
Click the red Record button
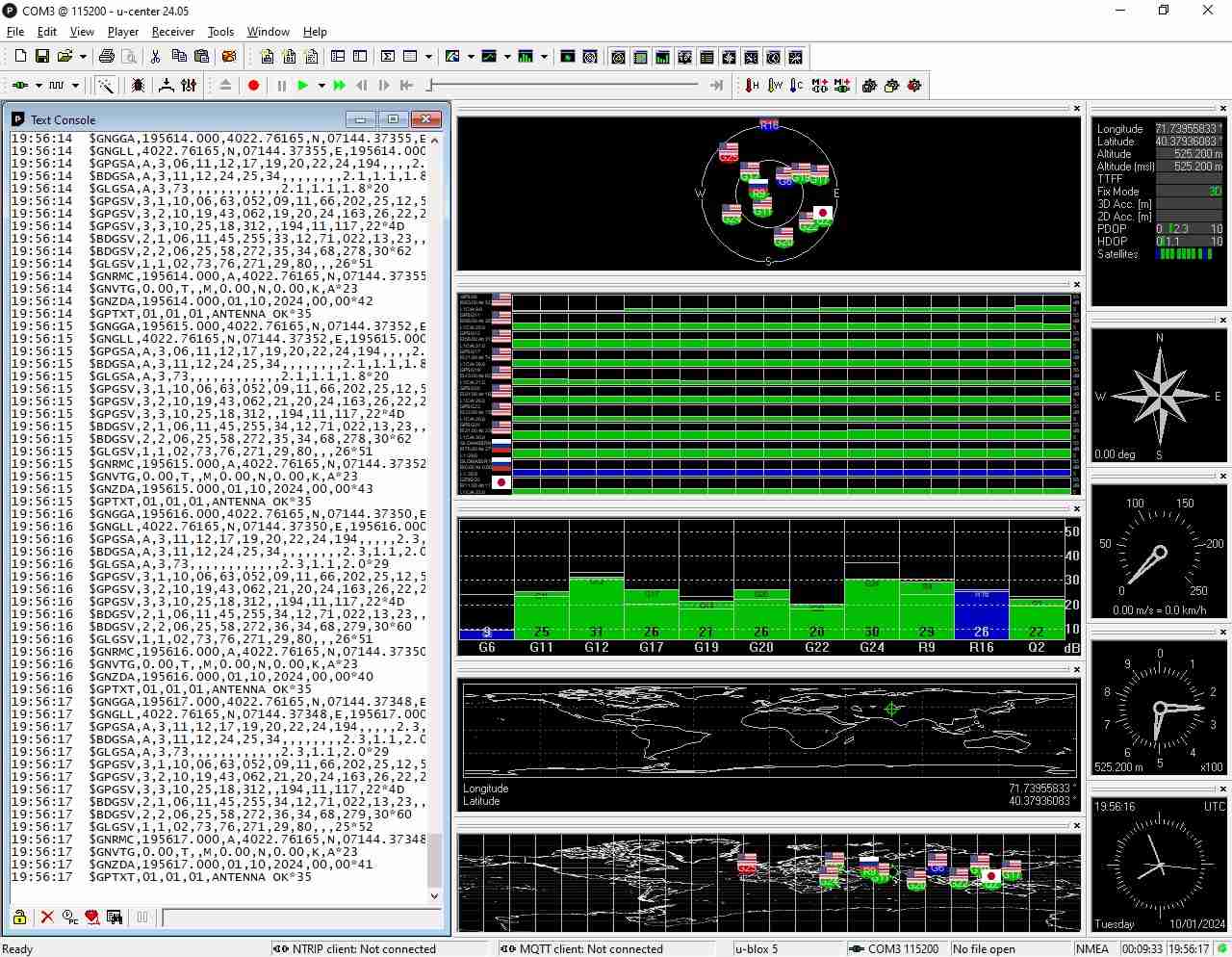tap(254, 86)
